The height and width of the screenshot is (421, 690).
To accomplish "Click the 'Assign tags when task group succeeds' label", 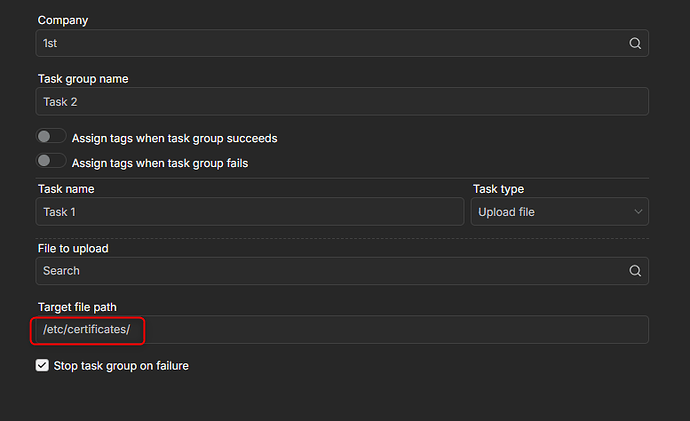I will tap(174, 138).
